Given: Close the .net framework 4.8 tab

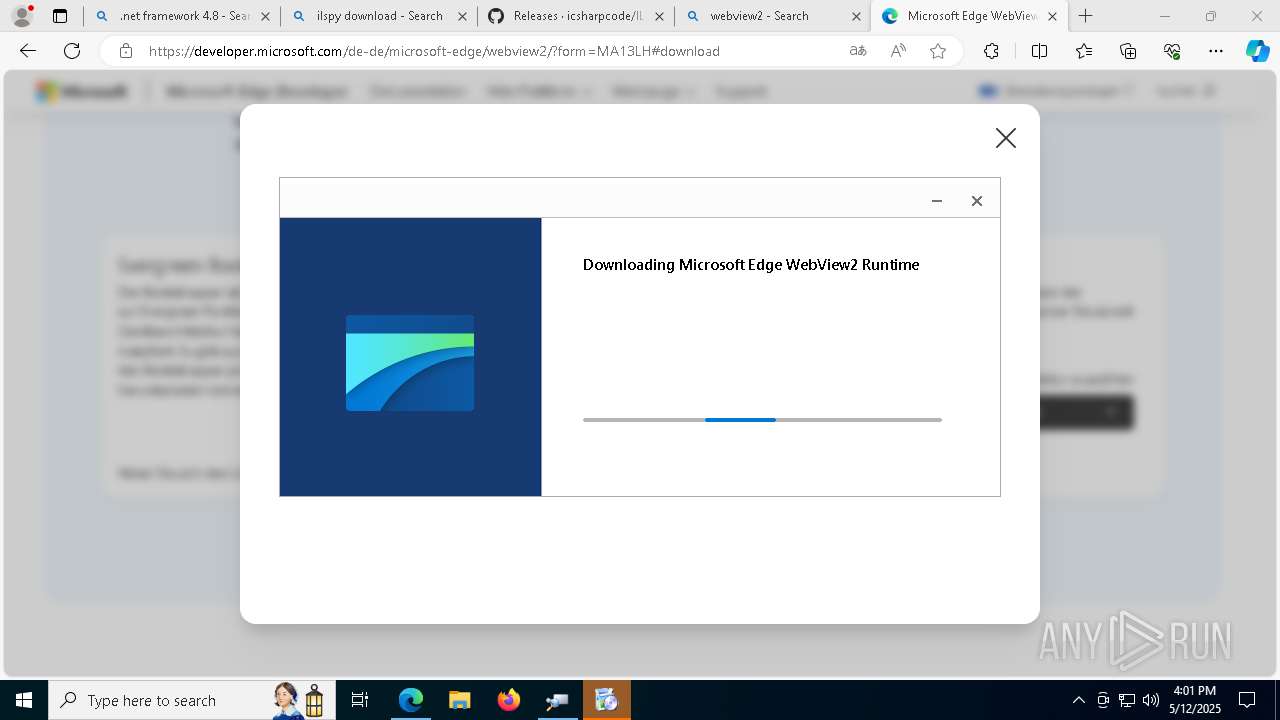Looking at the screenshot, I should (264, 16).
